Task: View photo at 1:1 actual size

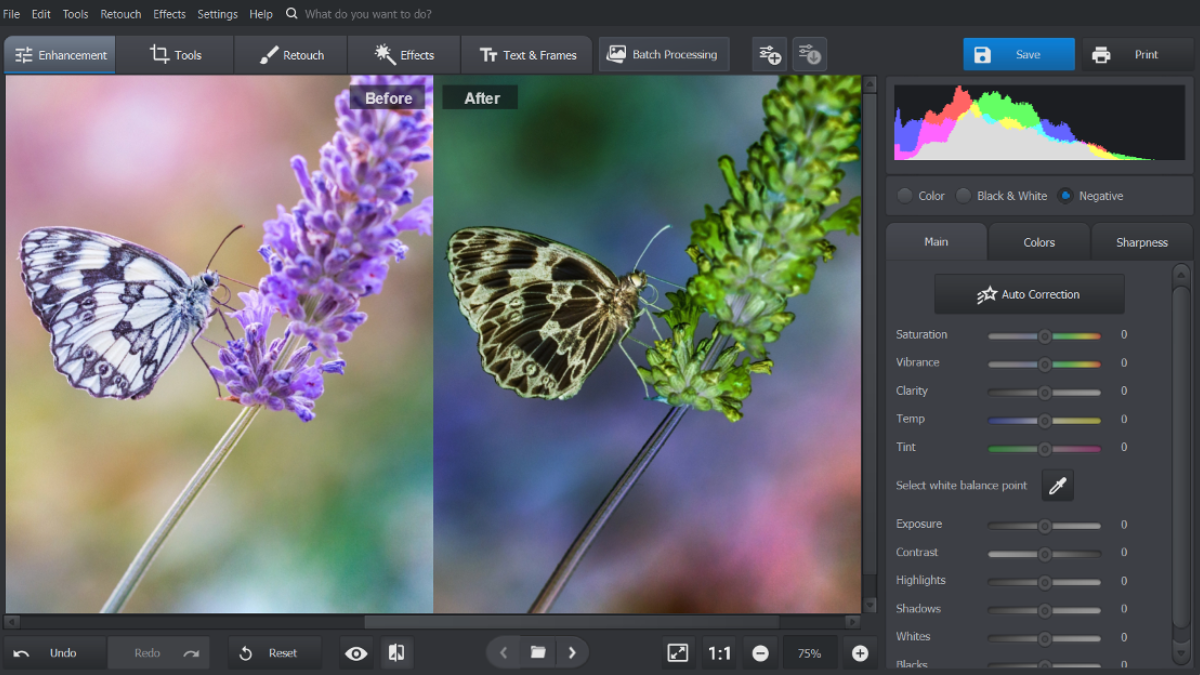Action: click(718, 652)
